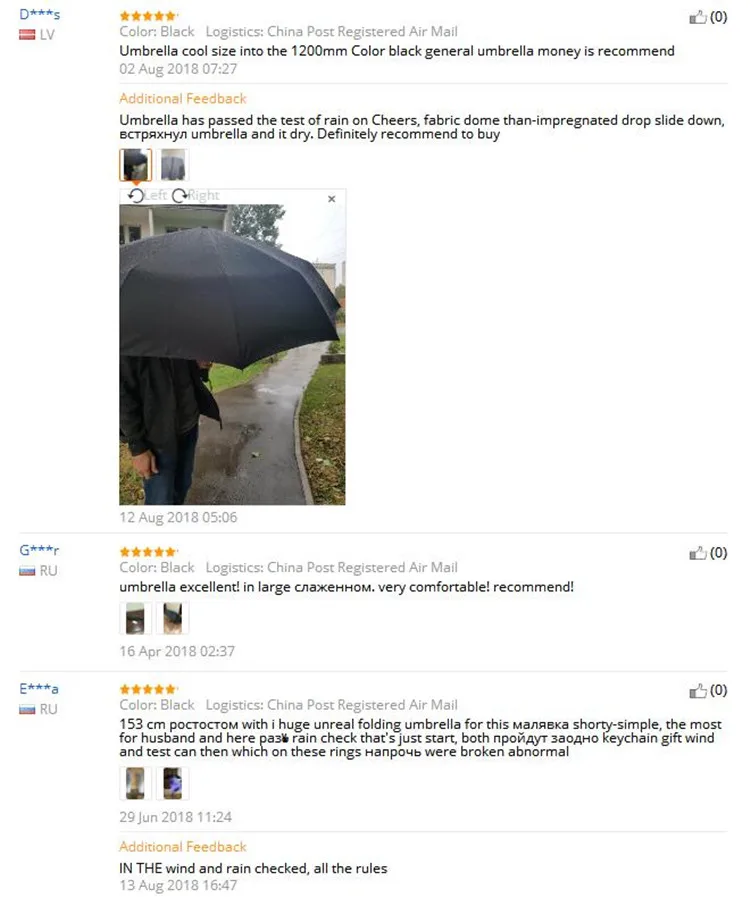Rotate the enlarged photo right

[196, 196]
